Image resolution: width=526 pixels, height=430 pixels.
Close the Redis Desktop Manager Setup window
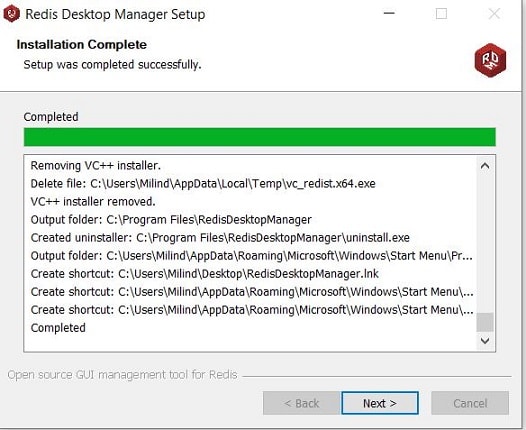(x=494, y=14)
